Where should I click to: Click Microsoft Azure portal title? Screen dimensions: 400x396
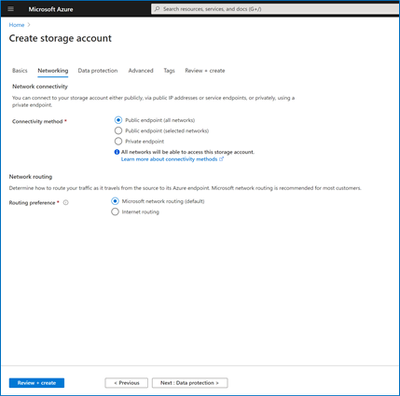click(51, 9)
